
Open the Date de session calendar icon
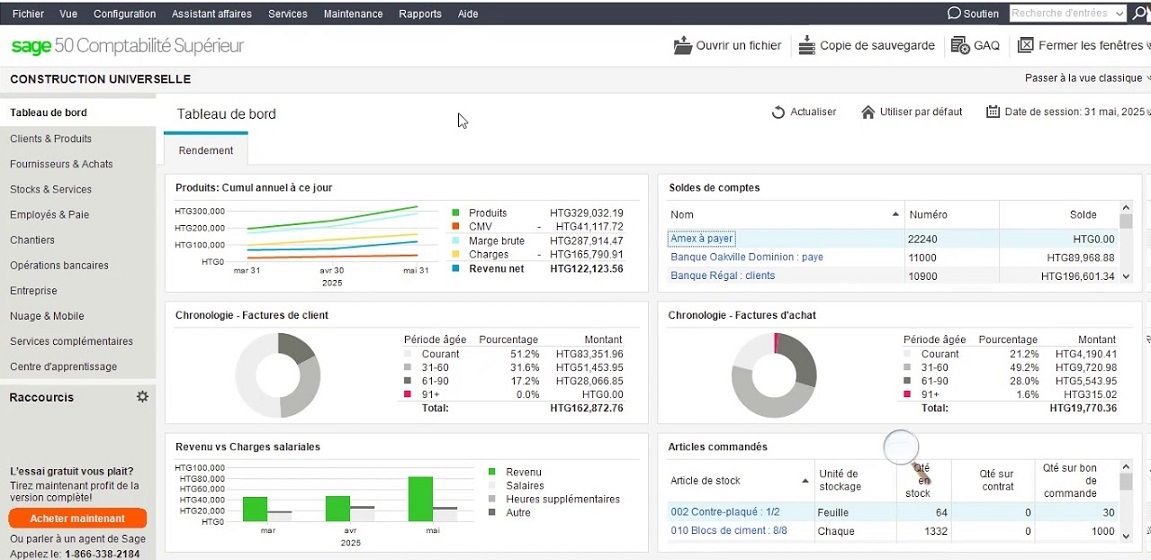(x=993, y=112)
